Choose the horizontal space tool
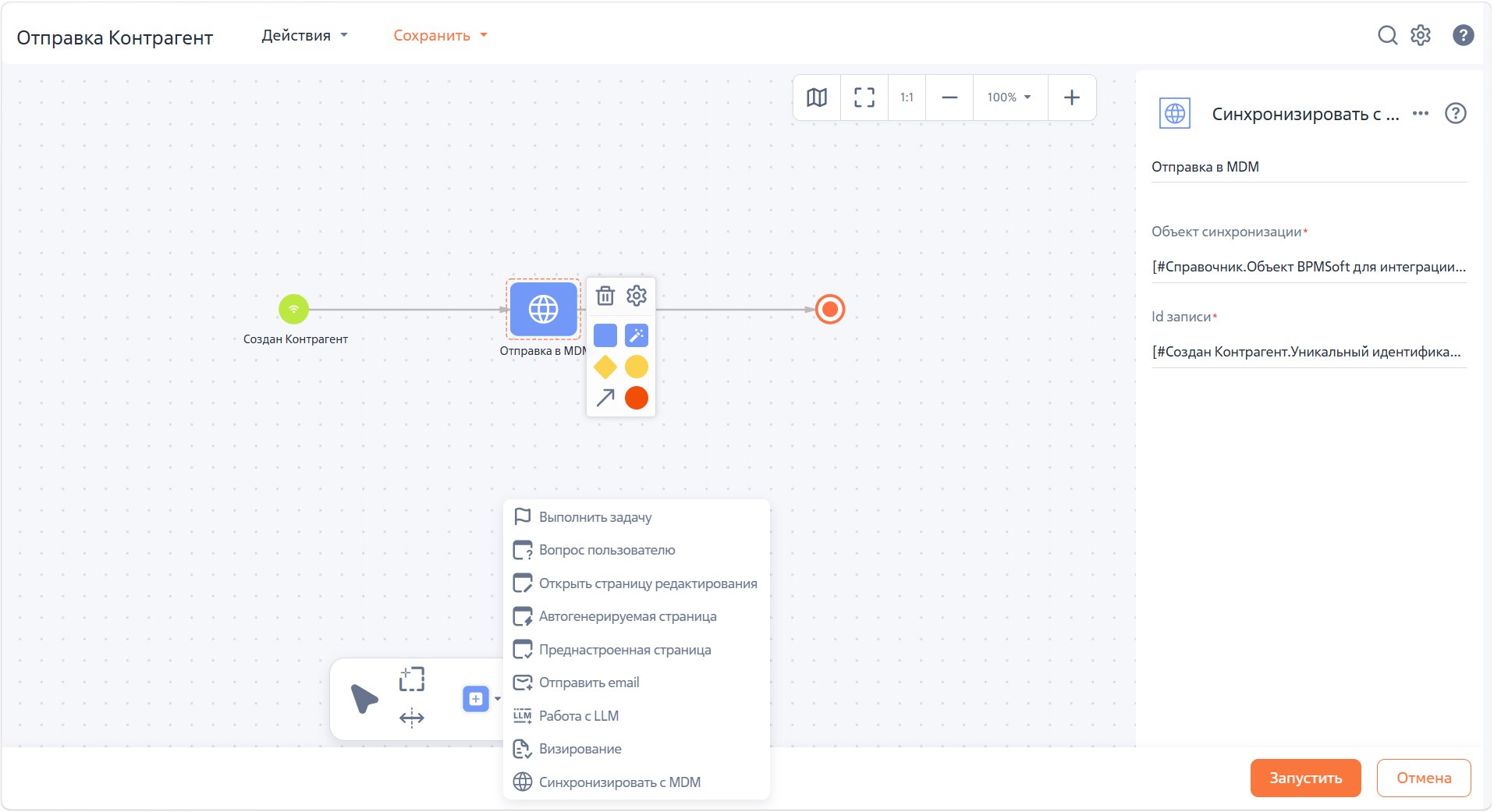 [x=412, y=718]
